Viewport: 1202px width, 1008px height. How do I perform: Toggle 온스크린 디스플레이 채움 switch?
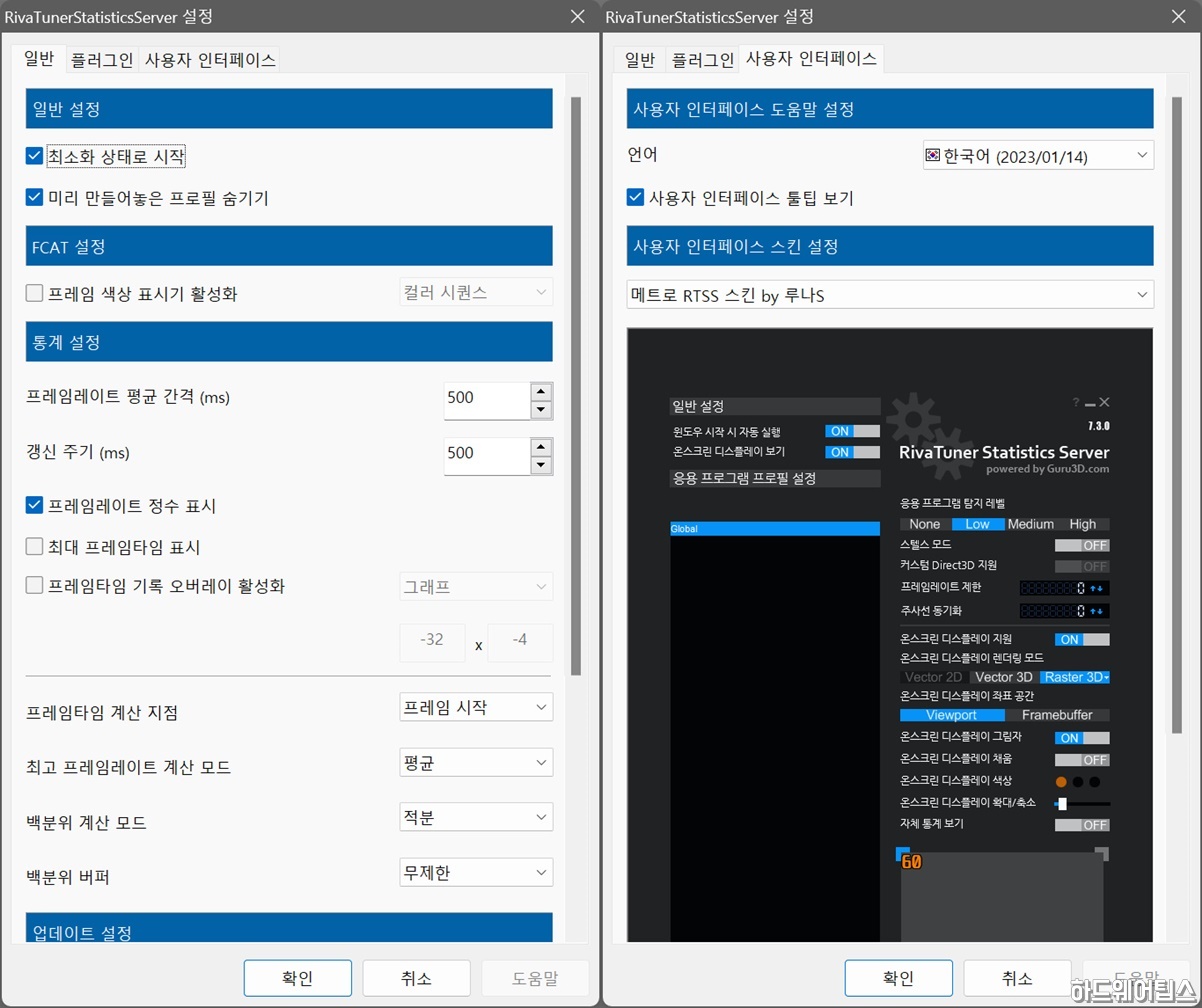(x=1082, y=760)
